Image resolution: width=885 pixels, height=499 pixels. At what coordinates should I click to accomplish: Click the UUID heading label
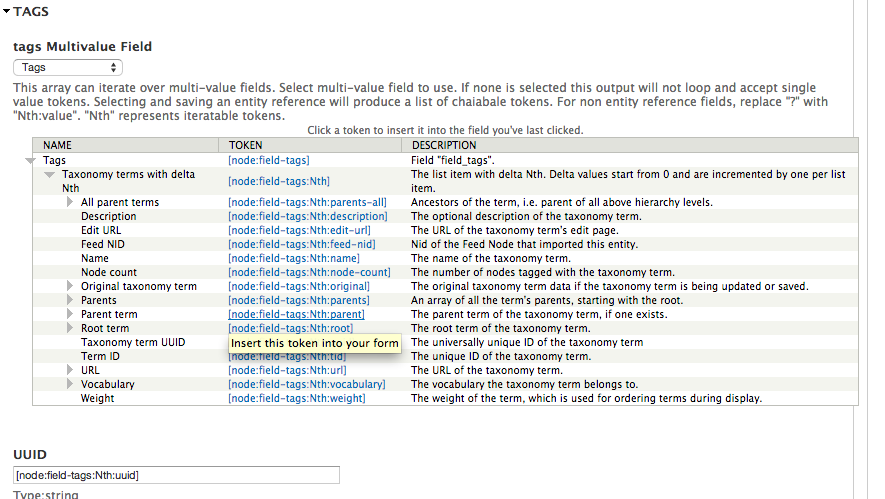pyautogui.click(x=30, y=454)
